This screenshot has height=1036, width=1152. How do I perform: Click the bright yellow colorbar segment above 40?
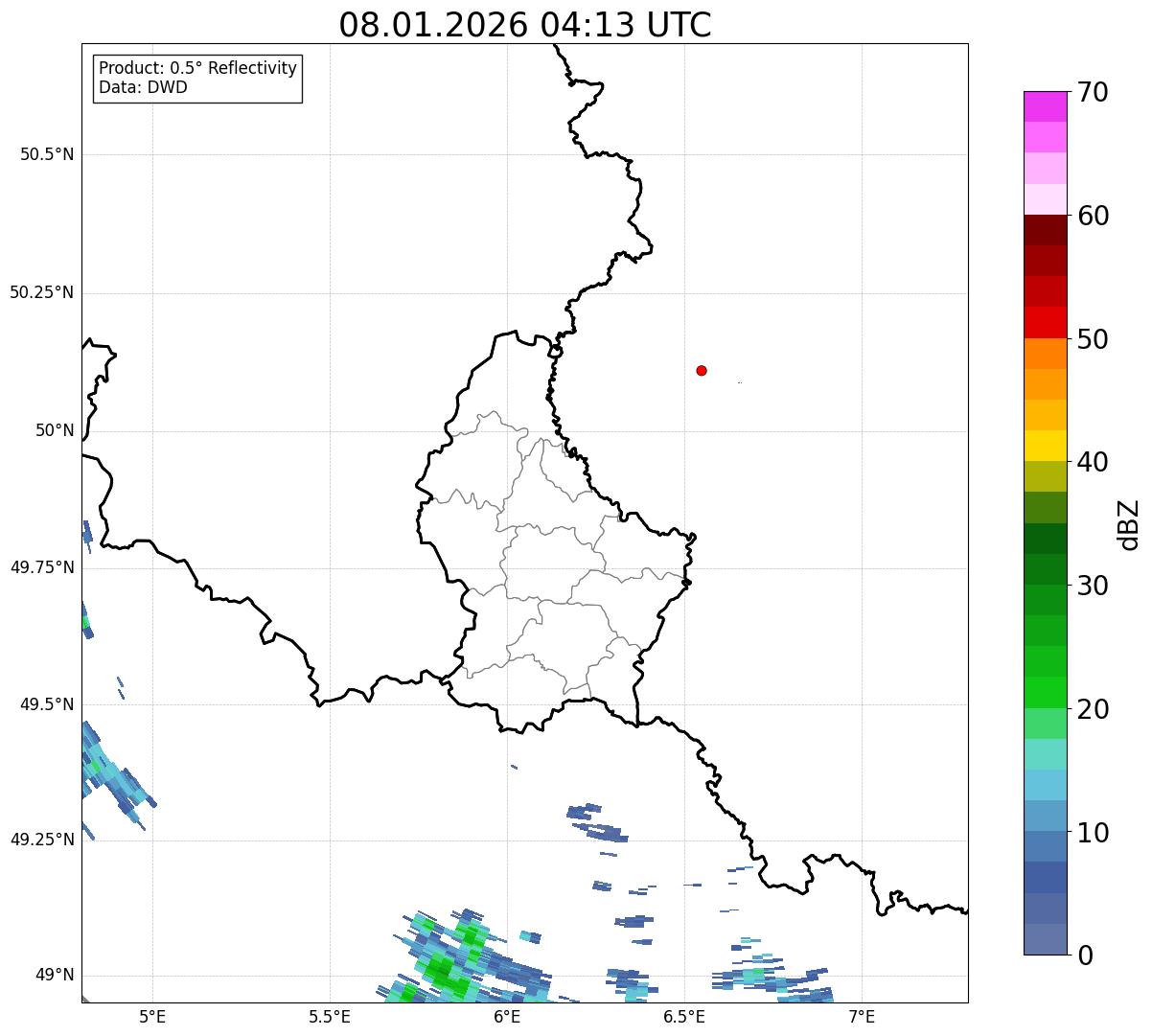coord(1045,446)
